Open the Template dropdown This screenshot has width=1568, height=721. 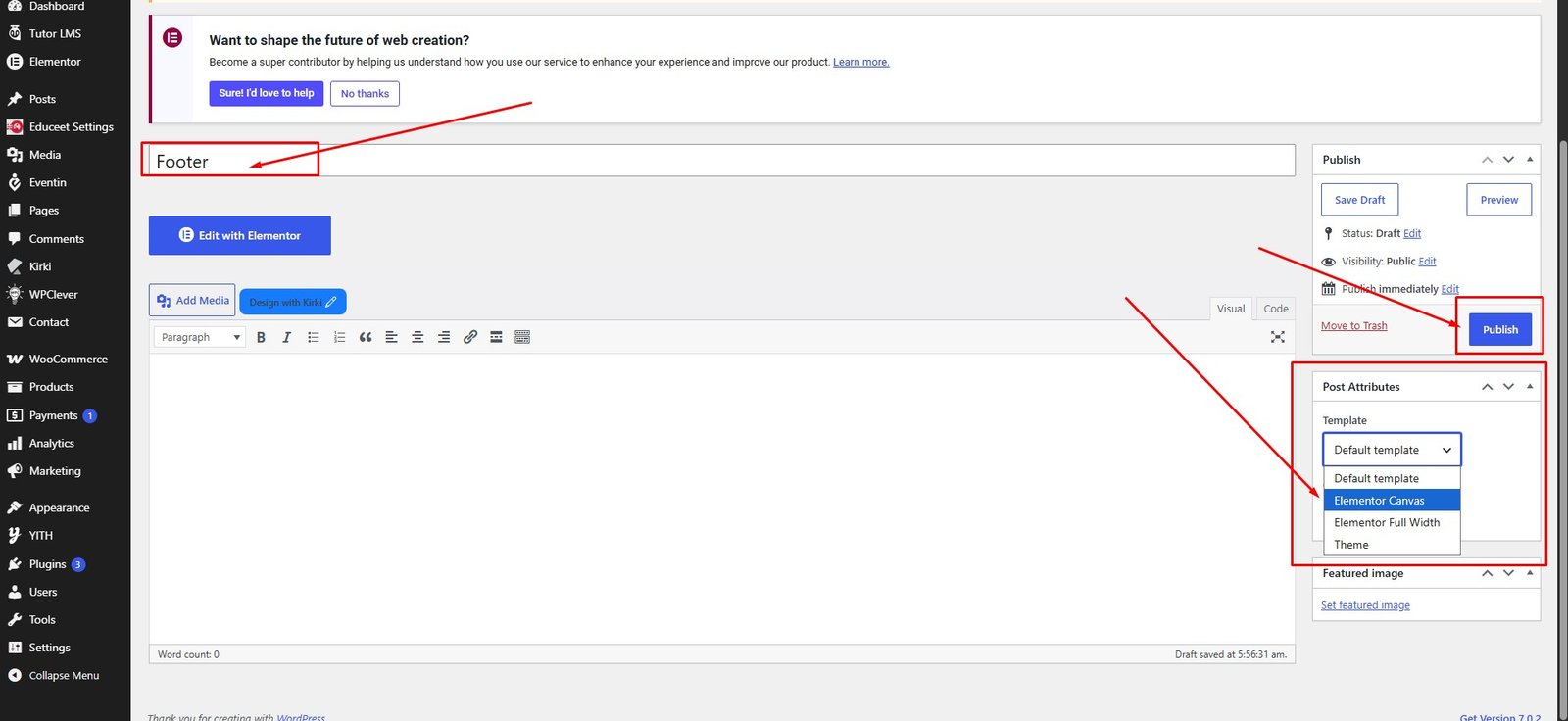[1392, 450]
